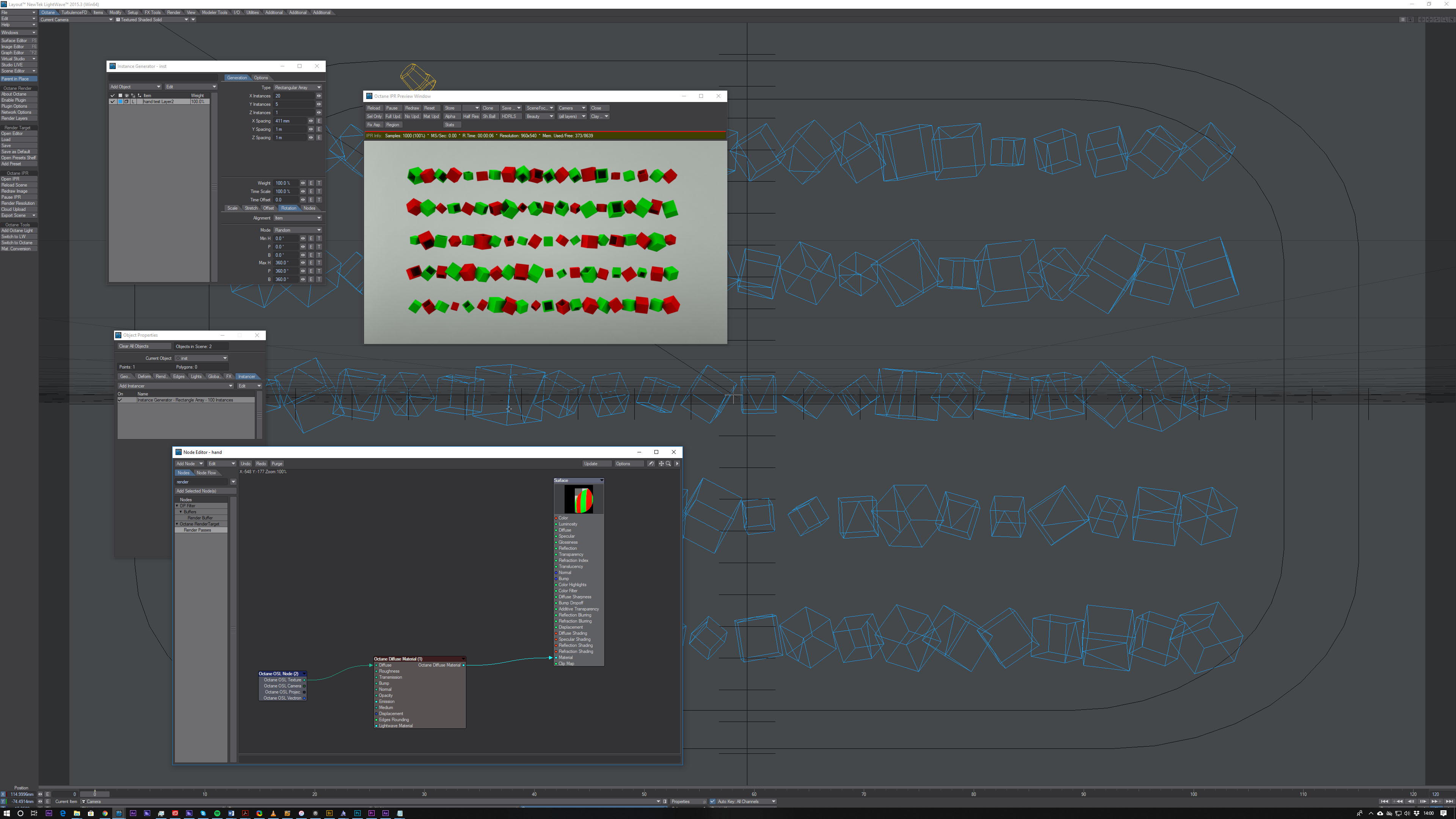Toggle the Auto Key checkbox

coord(713,802)
